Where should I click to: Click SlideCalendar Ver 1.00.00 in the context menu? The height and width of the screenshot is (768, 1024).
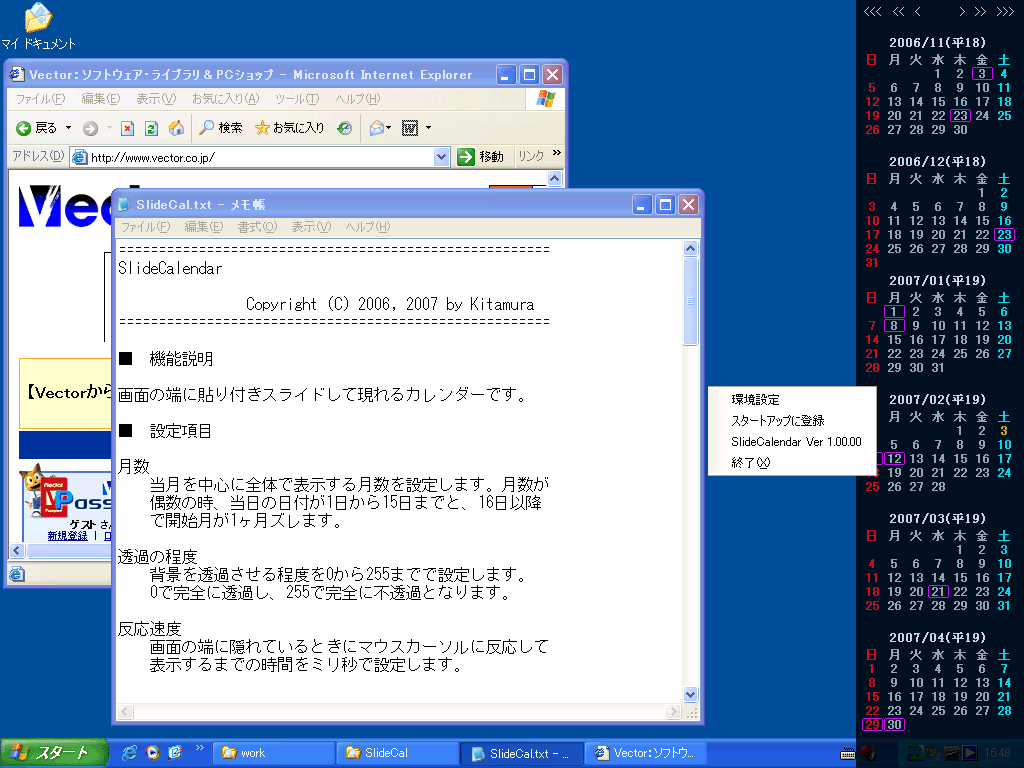coord(792,442)
